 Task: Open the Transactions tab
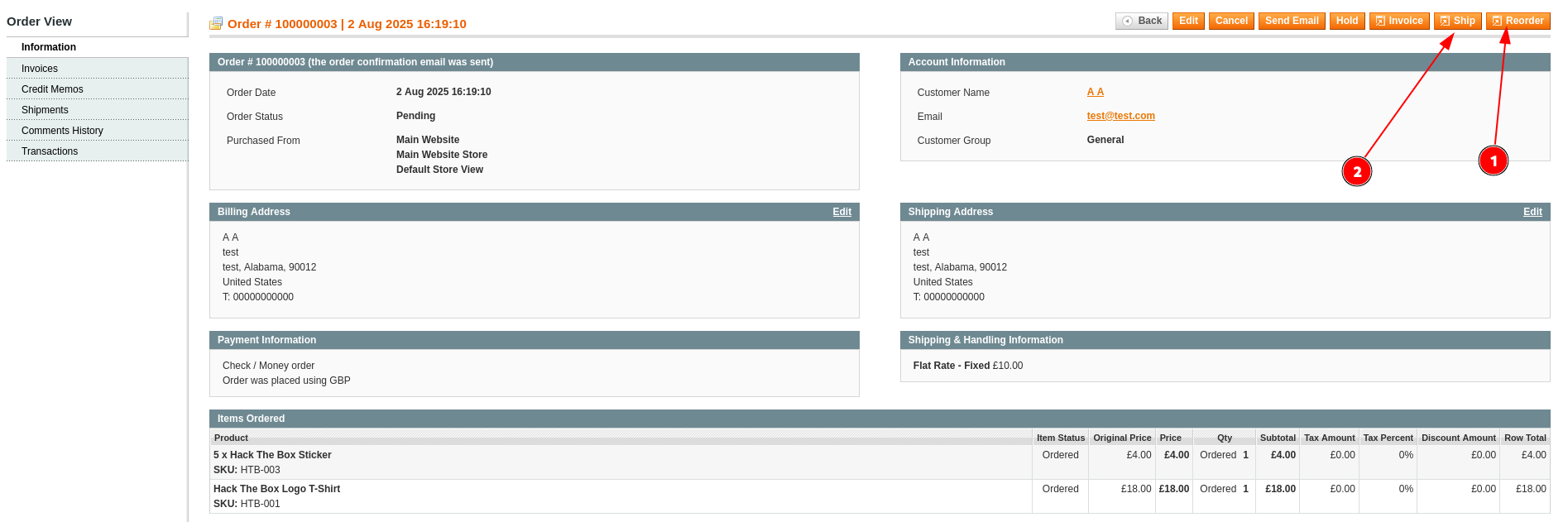coord(50,151)
